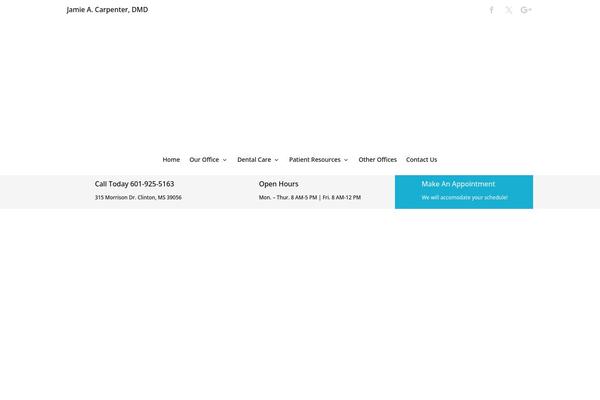Expand the Patient Resources dropdown chevron
Viewport: 600px width, 400px height.
[x=346, y=160]
